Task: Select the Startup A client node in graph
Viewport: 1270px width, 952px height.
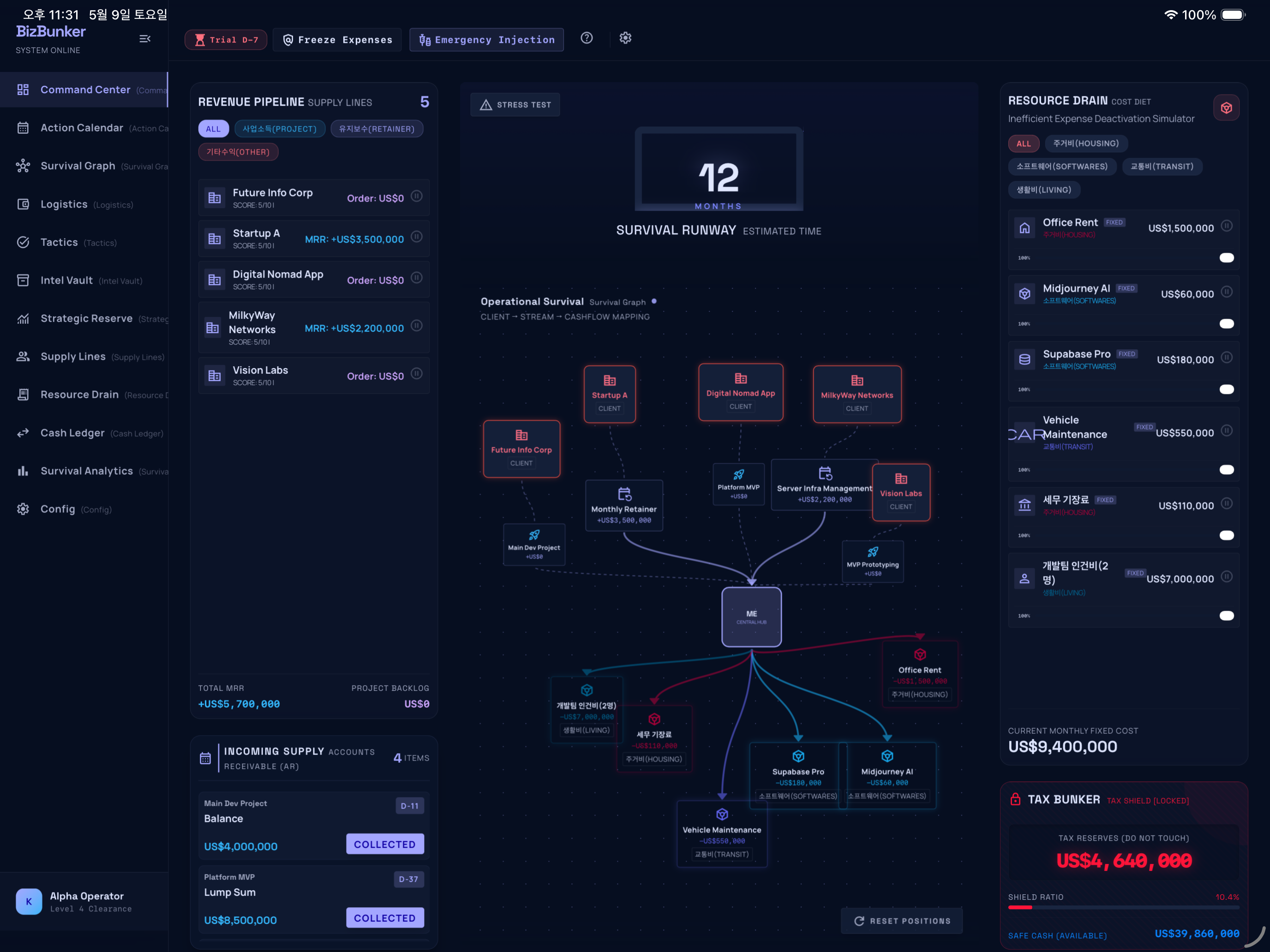Action: 610,394
